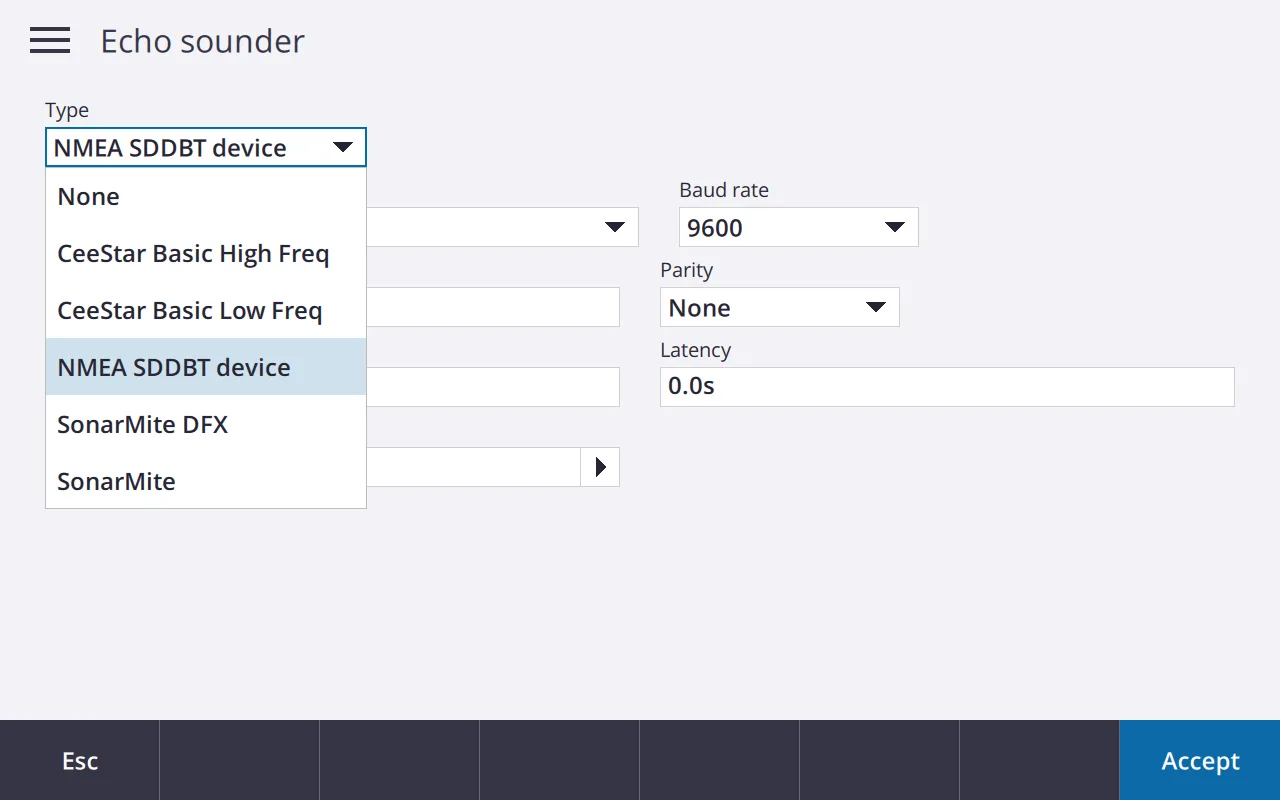Collapse the Type dropdown showing NMEA SDDBT device
Screen dimensions: 1280x800
click(x=206, y=147)
